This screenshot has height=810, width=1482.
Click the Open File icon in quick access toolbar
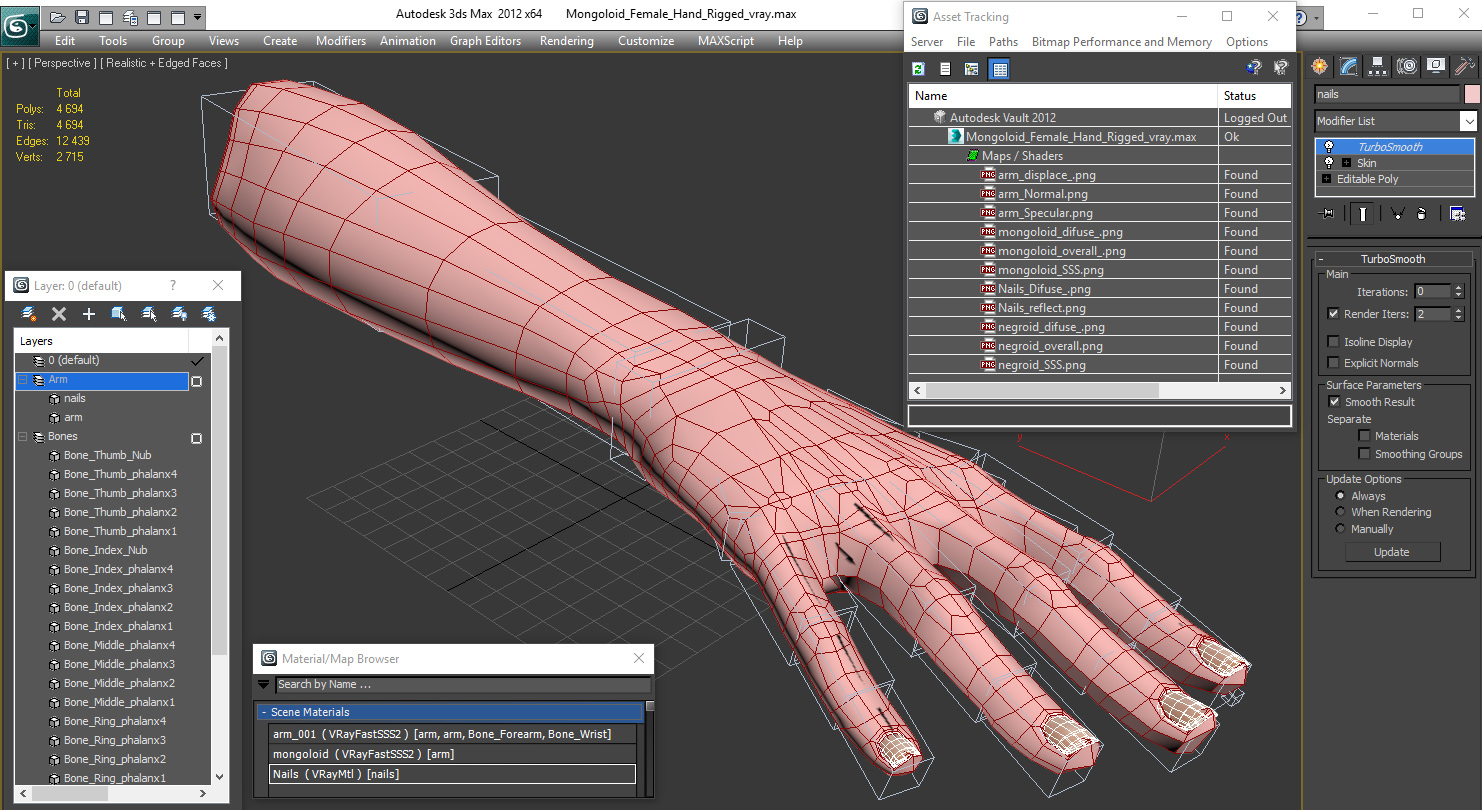click(x=58, y=17)
